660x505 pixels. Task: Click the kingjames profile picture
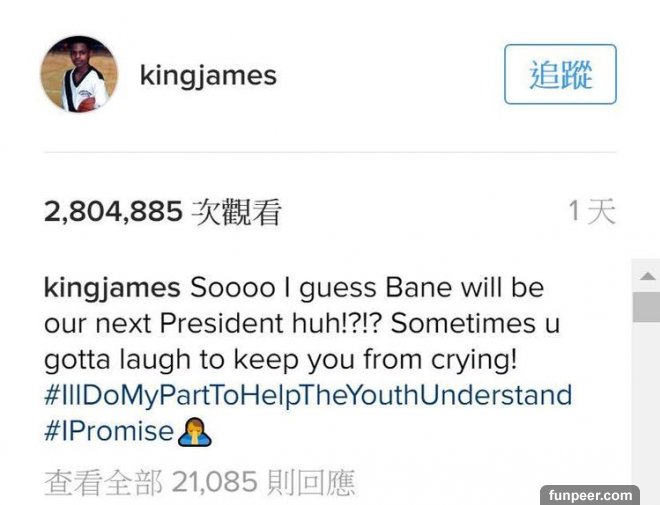[x=79, y=74]
